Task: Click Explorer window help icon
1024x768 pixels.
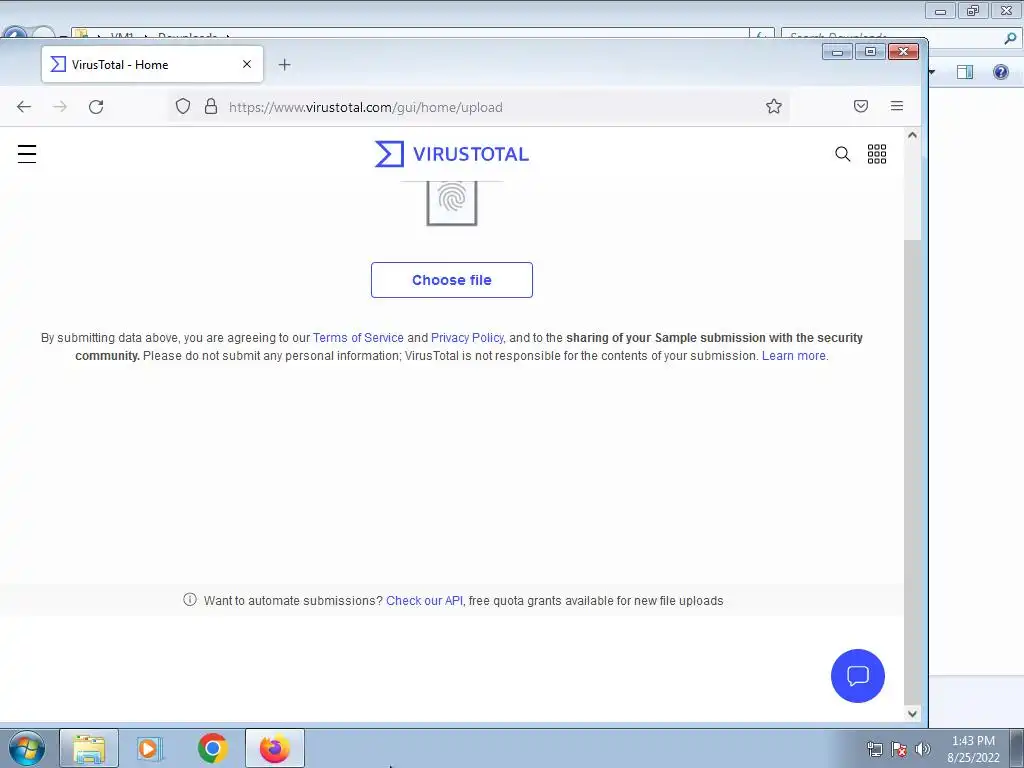Action: [x=1000, y=72]
